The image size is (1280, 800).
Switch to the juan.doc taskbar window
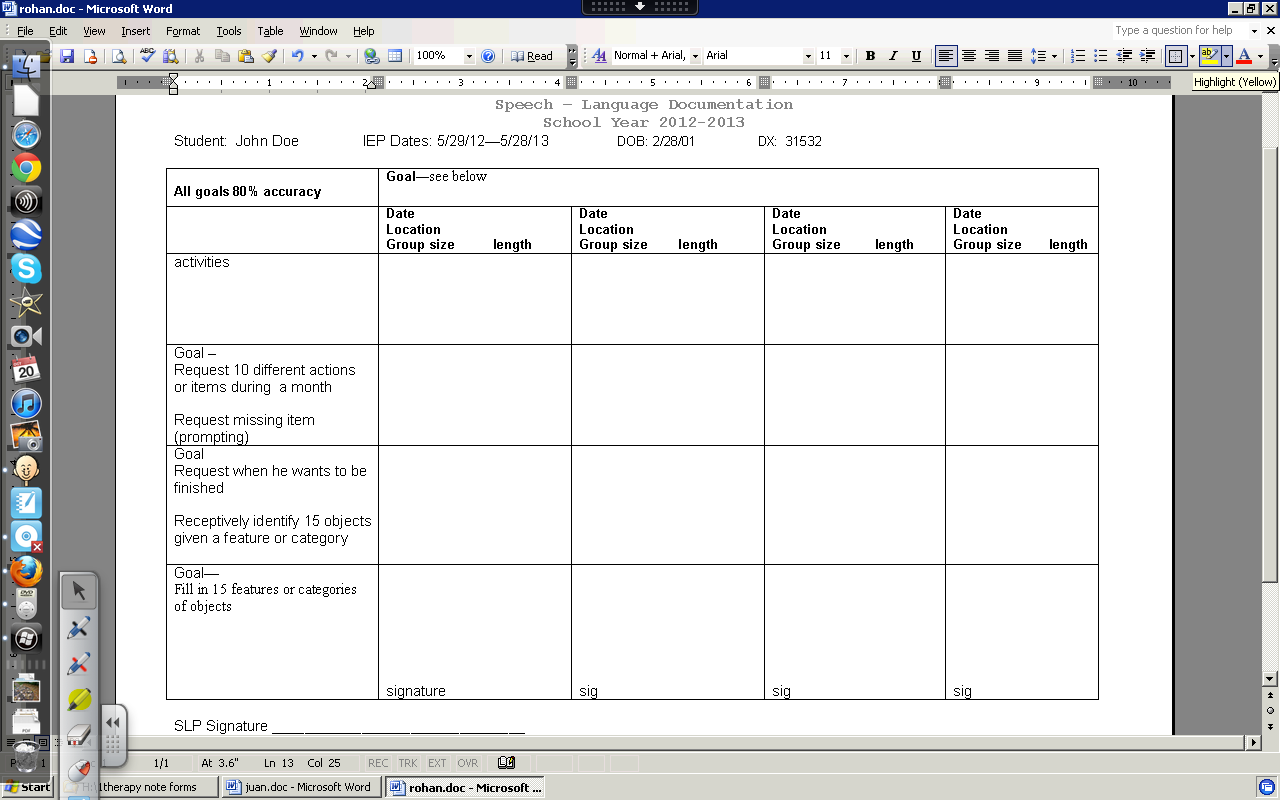coord(300,787)
